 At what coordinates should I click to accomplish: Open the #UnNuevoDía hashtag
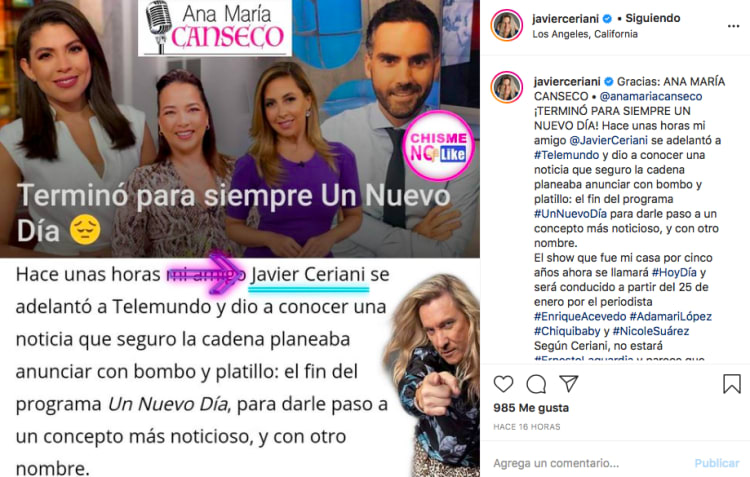[x=570, y=214]
